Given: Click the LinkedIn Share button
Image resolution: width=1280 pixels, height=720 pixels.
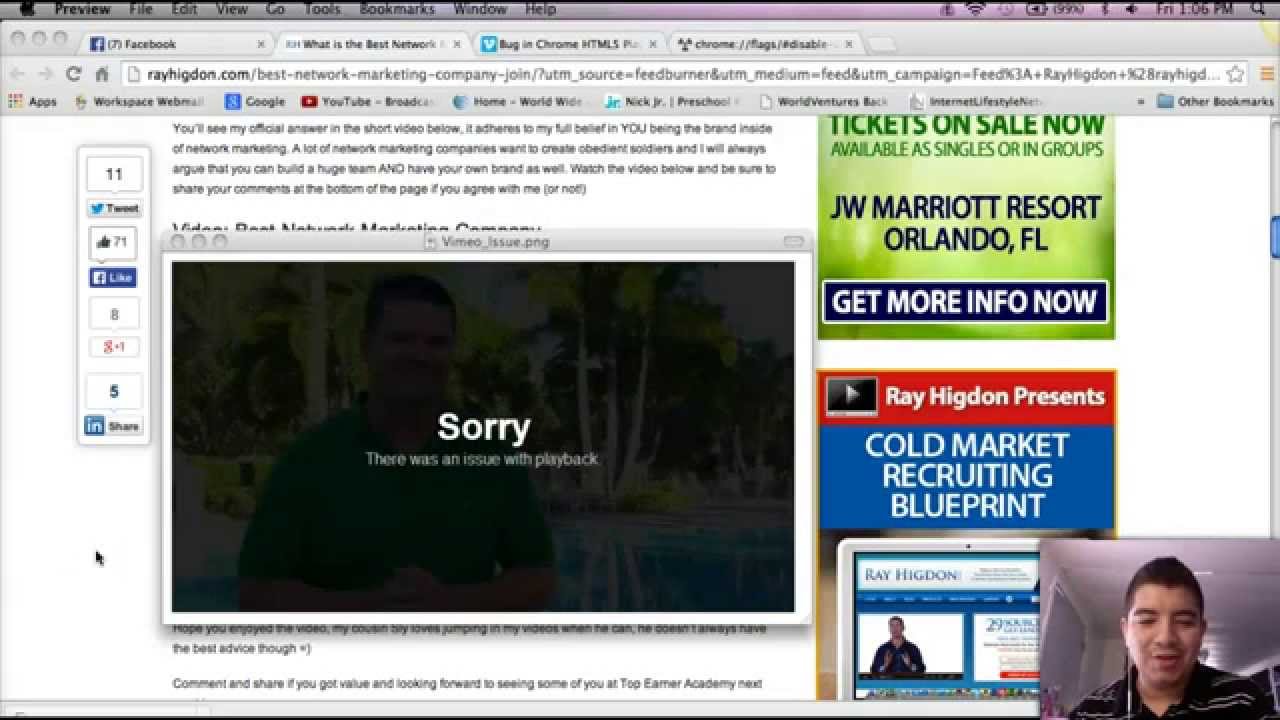Looking at the screenshot, I should (113, 426).
